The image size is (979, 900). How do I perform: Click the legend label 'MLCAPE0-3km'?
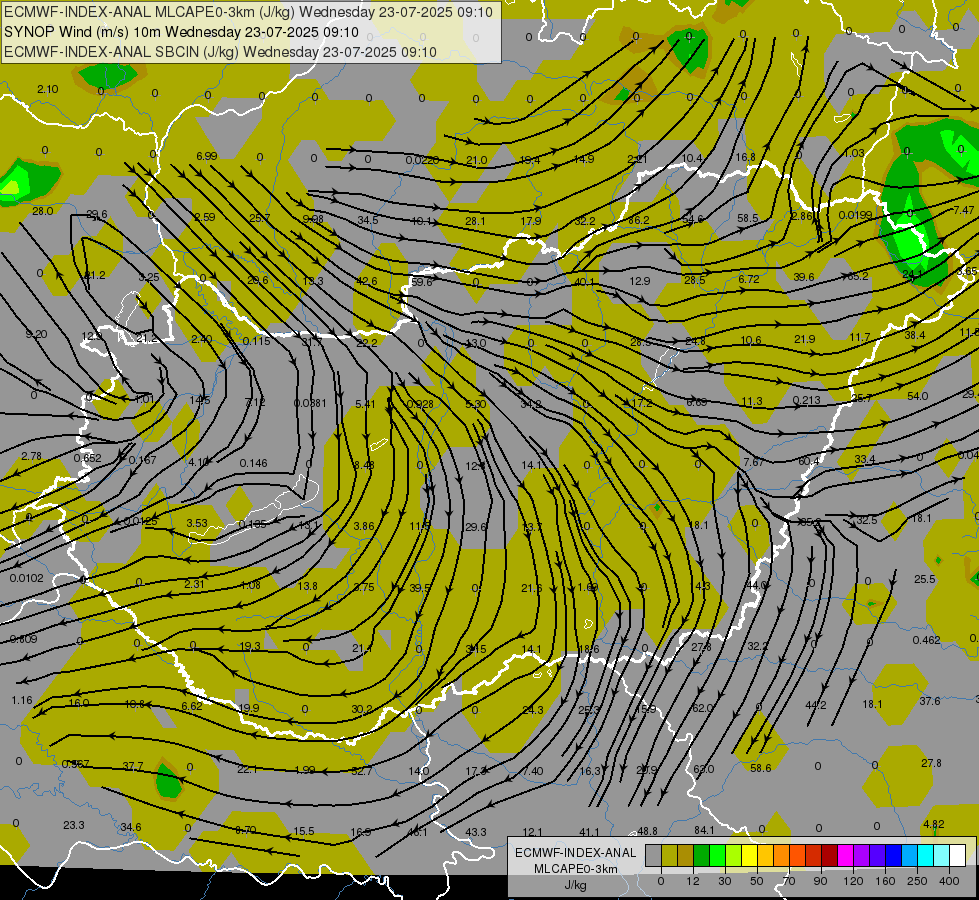click(575, 869)
